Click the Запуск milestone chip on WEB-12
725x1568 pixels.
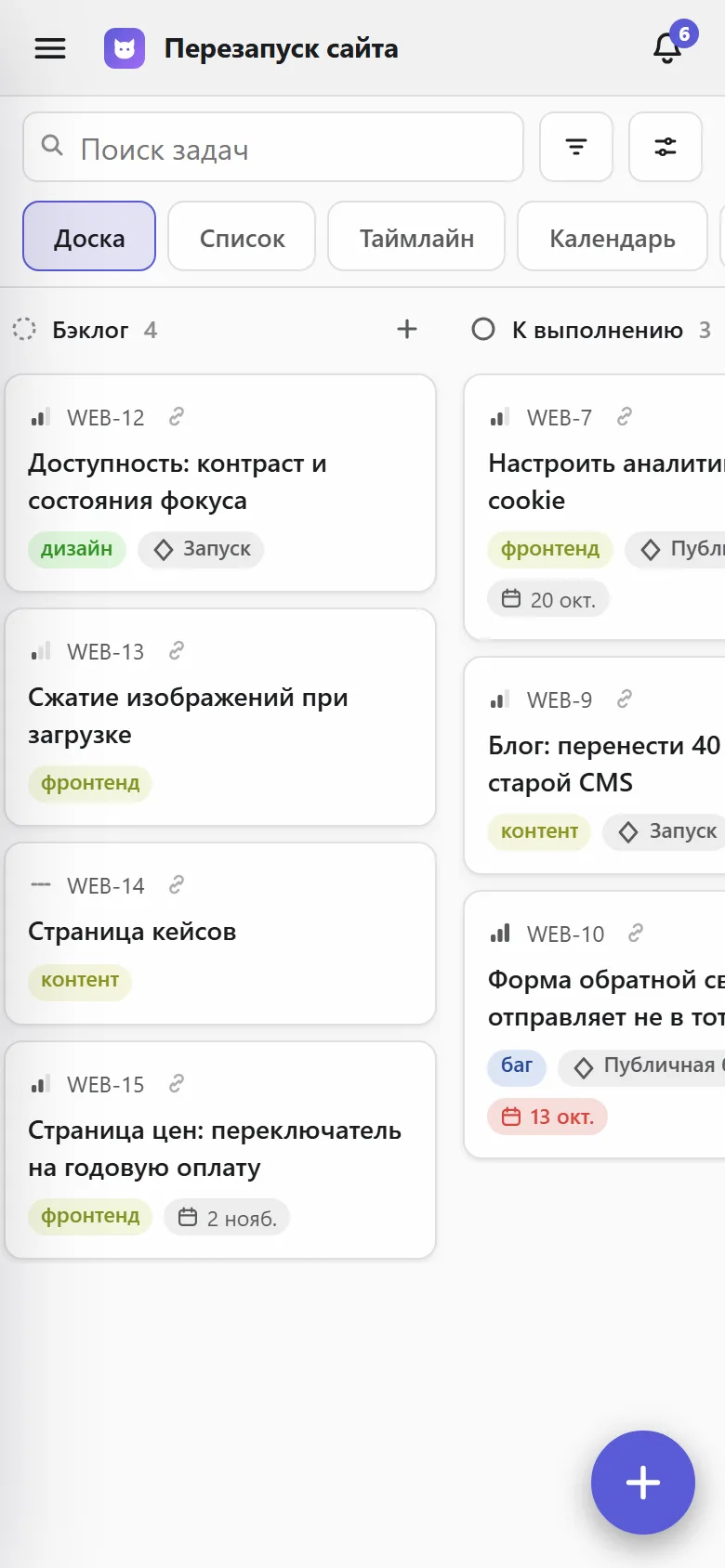[202, 549]
